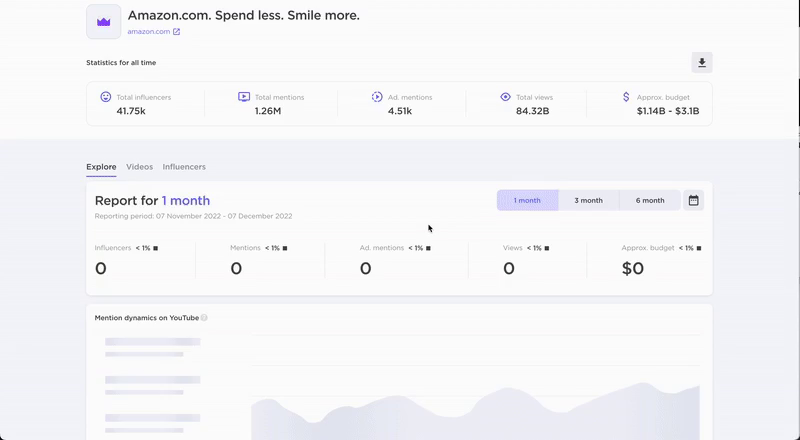Select the 6 month period

(x=650, y=200)
